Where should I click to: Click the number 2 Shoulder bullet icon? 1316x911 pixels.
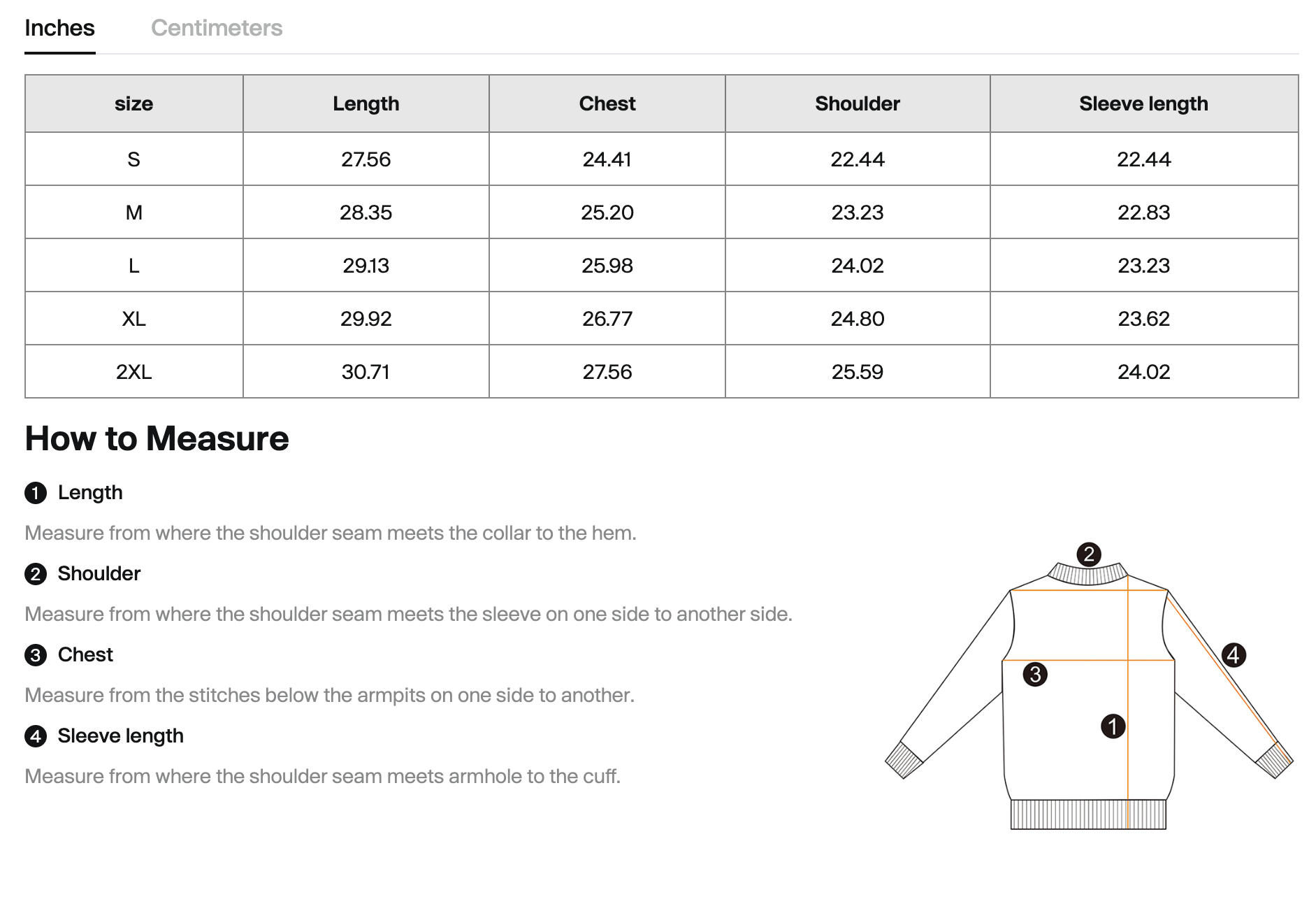[36, 574]
